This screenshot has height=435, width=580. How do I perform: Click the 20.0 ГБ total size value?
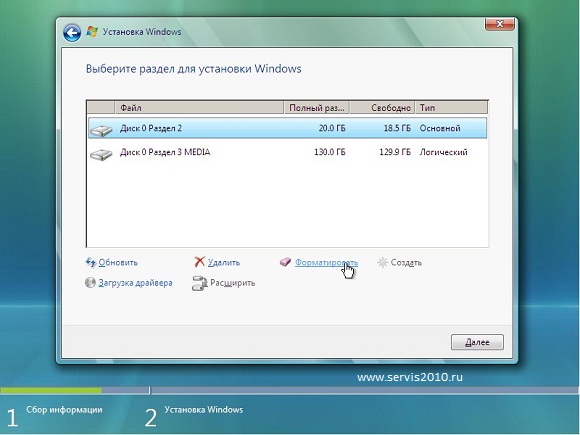point(332,128)
